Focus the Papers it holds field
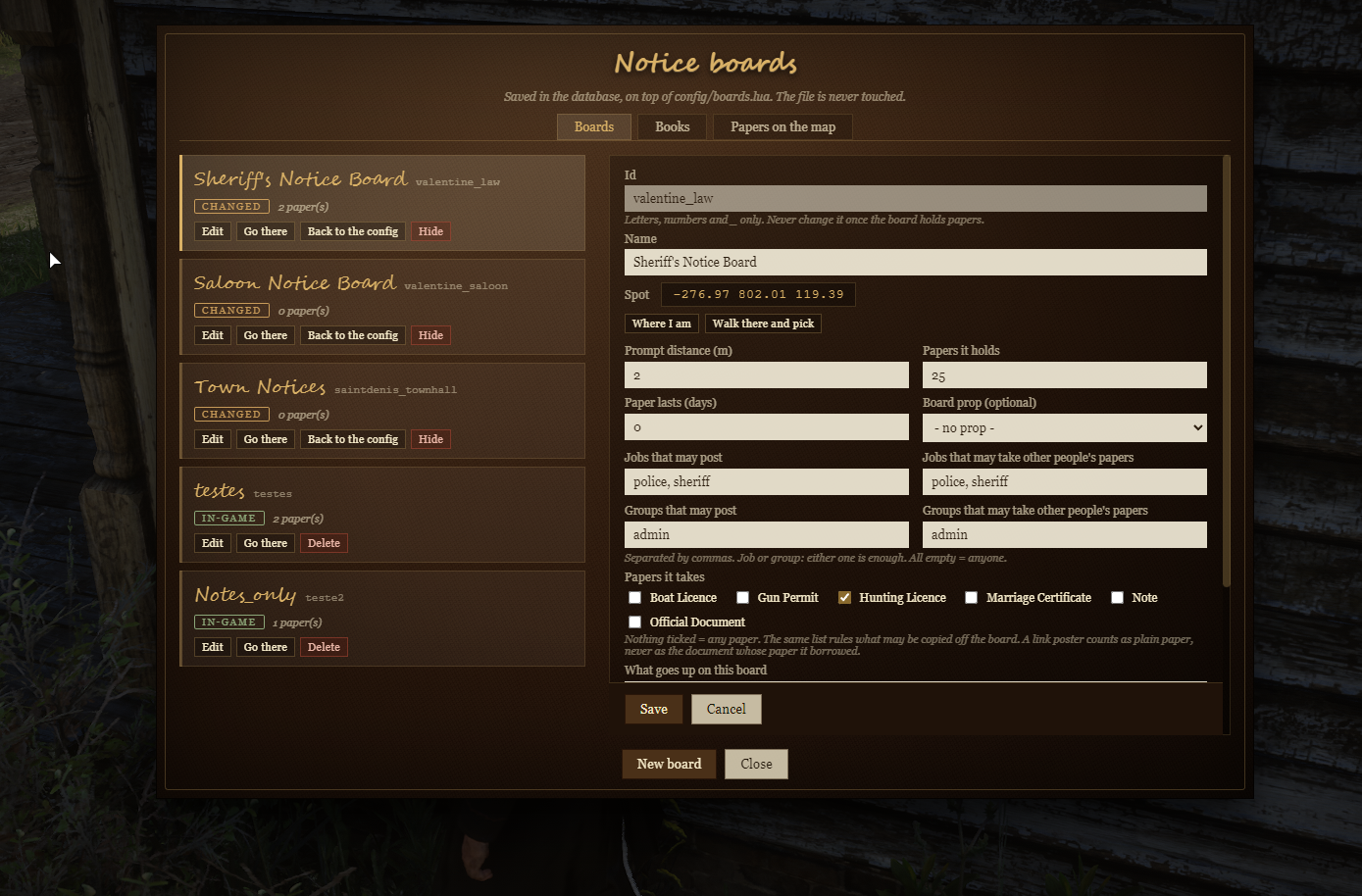Image resolution: width=1362 pixels, height=896 pixels. click(x=1065, y=375)
